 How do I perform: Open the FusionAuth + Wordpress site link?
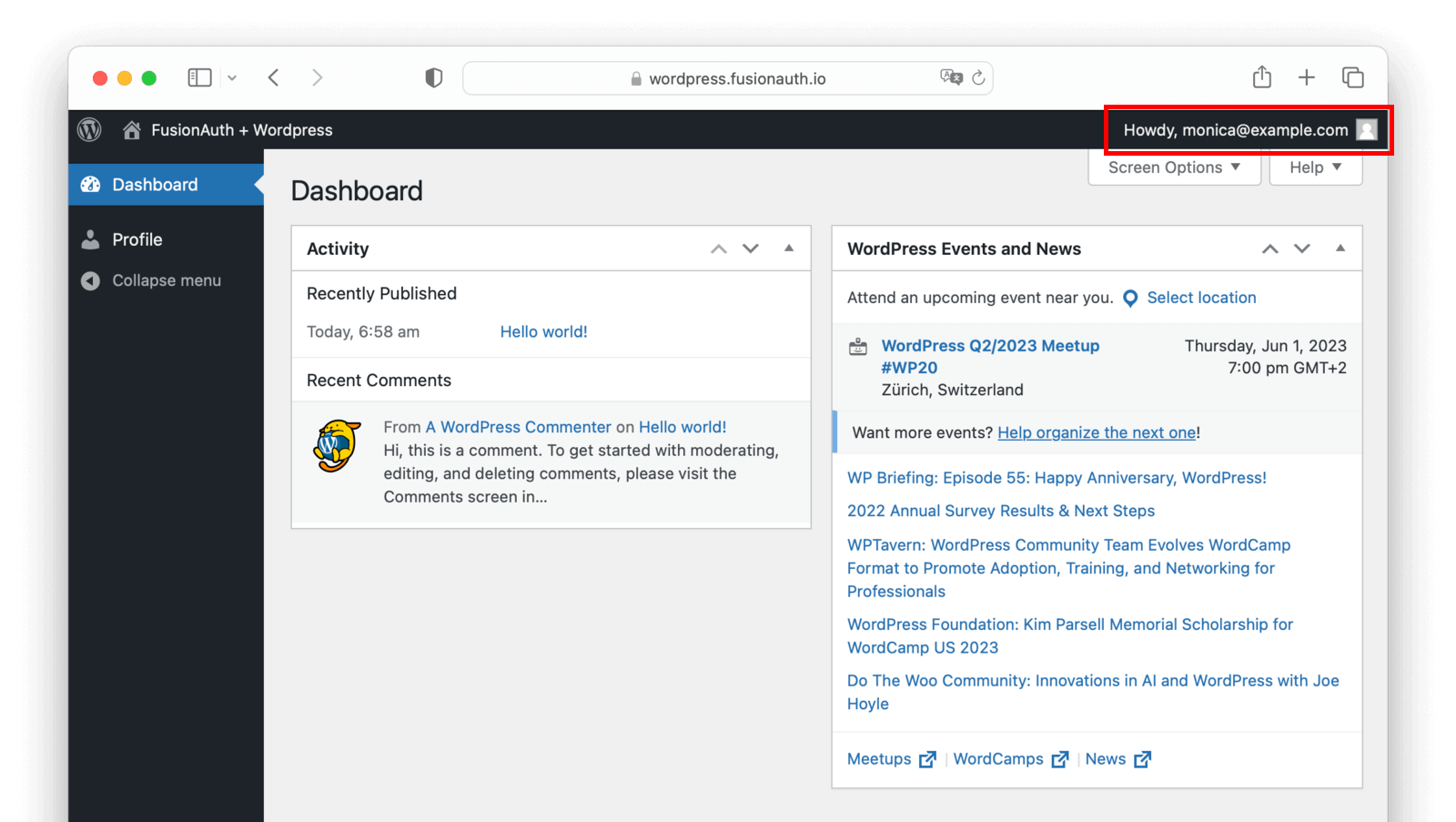point(242,130)
